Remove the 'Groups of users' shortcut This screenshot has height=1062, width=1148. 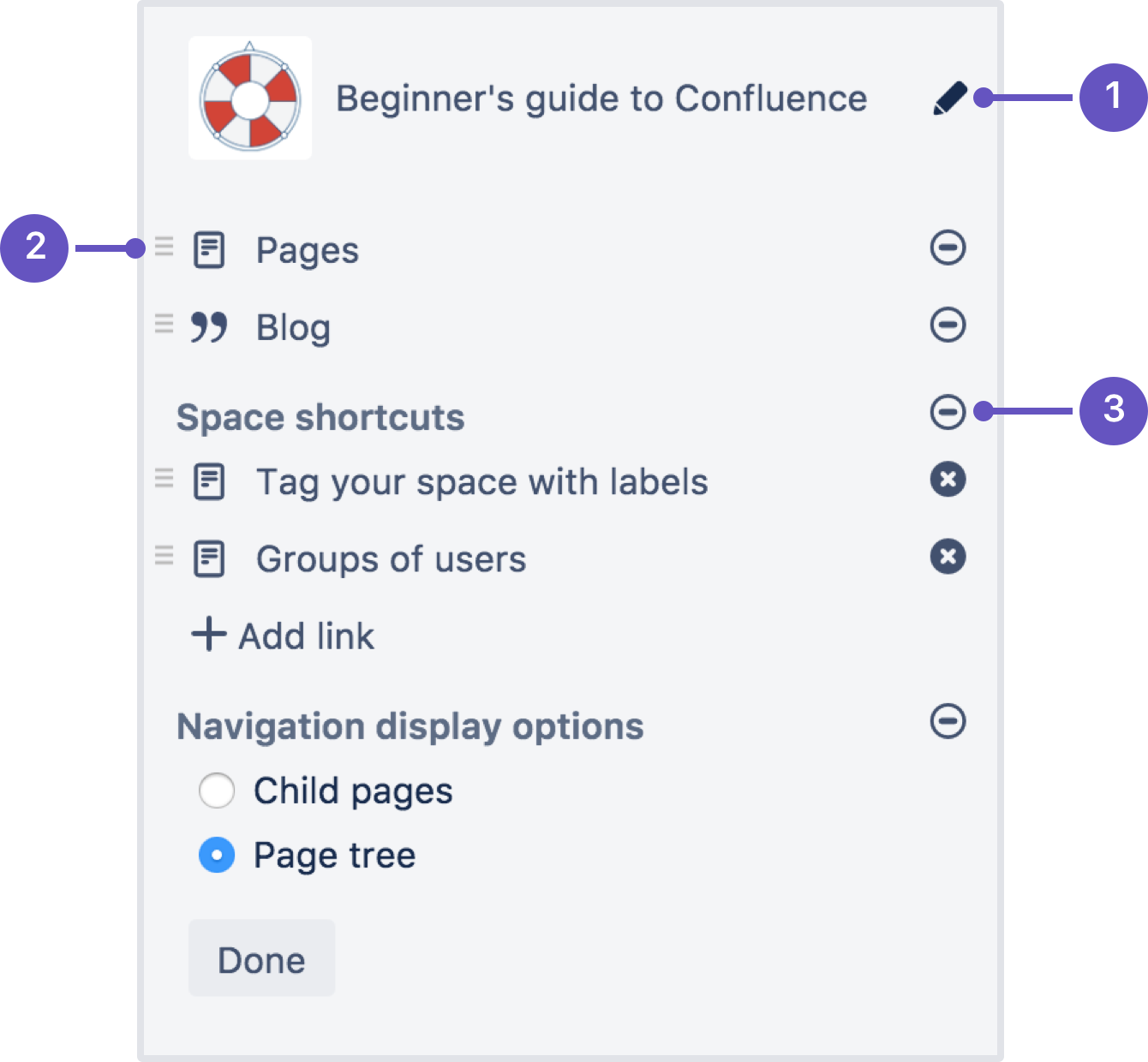[x=948, y=557]
